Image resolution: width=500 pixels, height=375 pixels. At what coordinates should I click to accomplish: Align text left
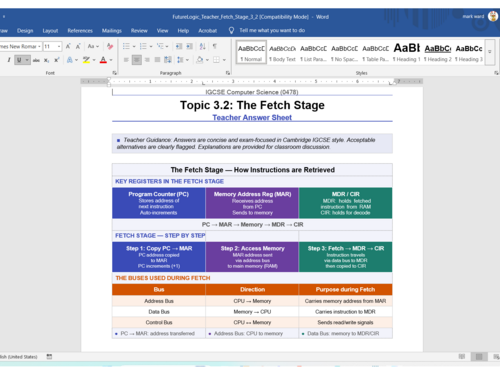click(126, 60)
